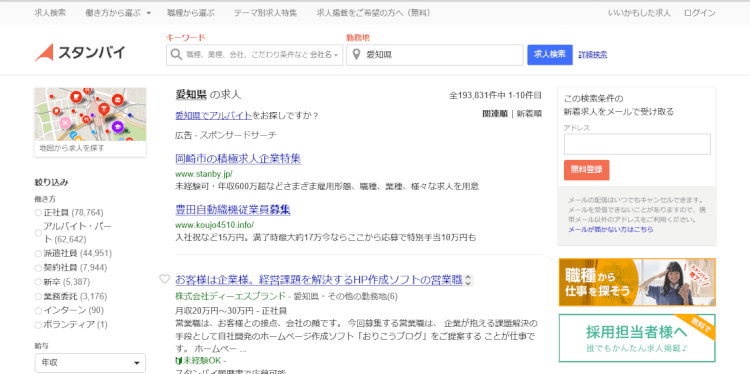Select ボランティア option
This screenshot has width=750, height=374.
38,325
